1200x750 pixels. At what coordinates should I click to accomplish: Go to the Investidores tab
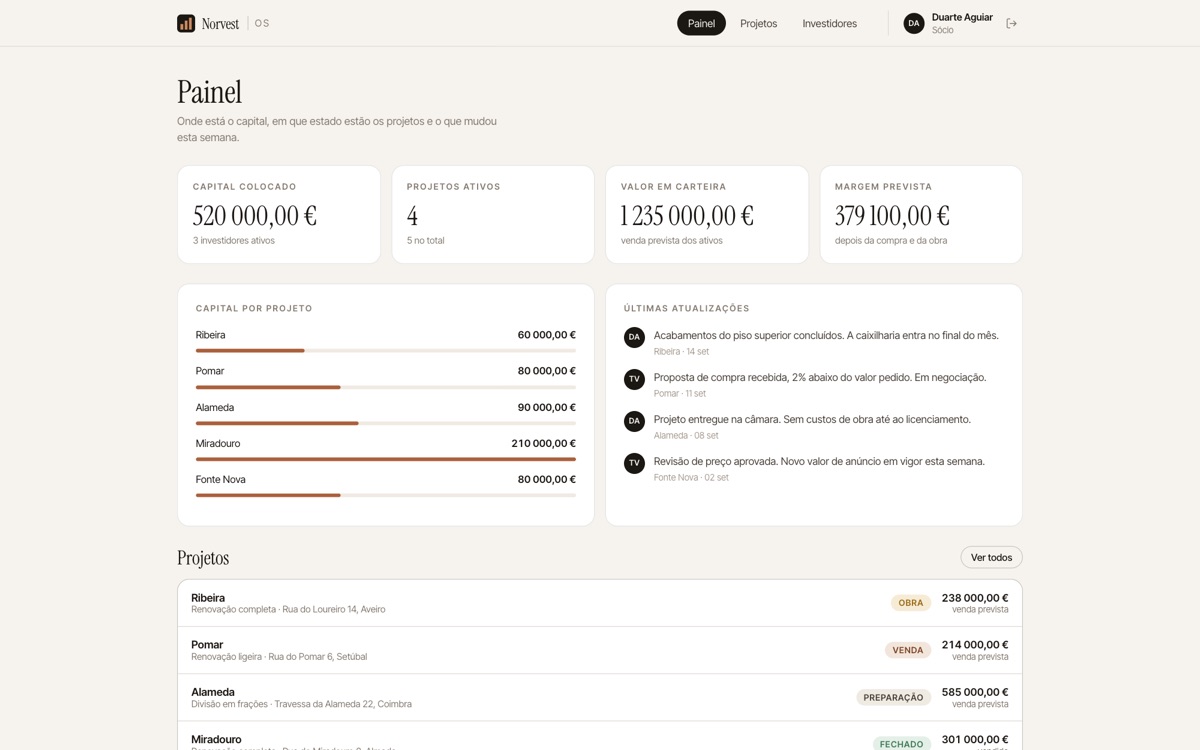(829, 23)
